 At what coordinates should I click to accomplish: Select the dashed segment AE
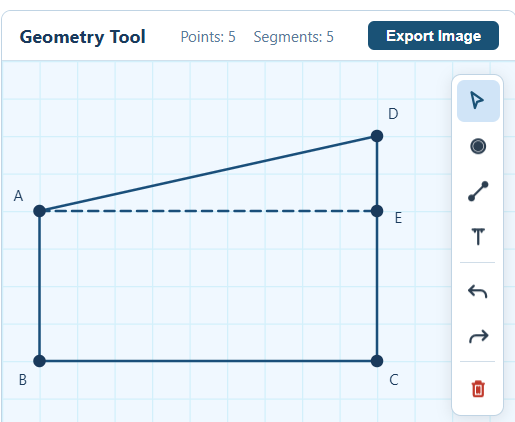pos(208,211)
